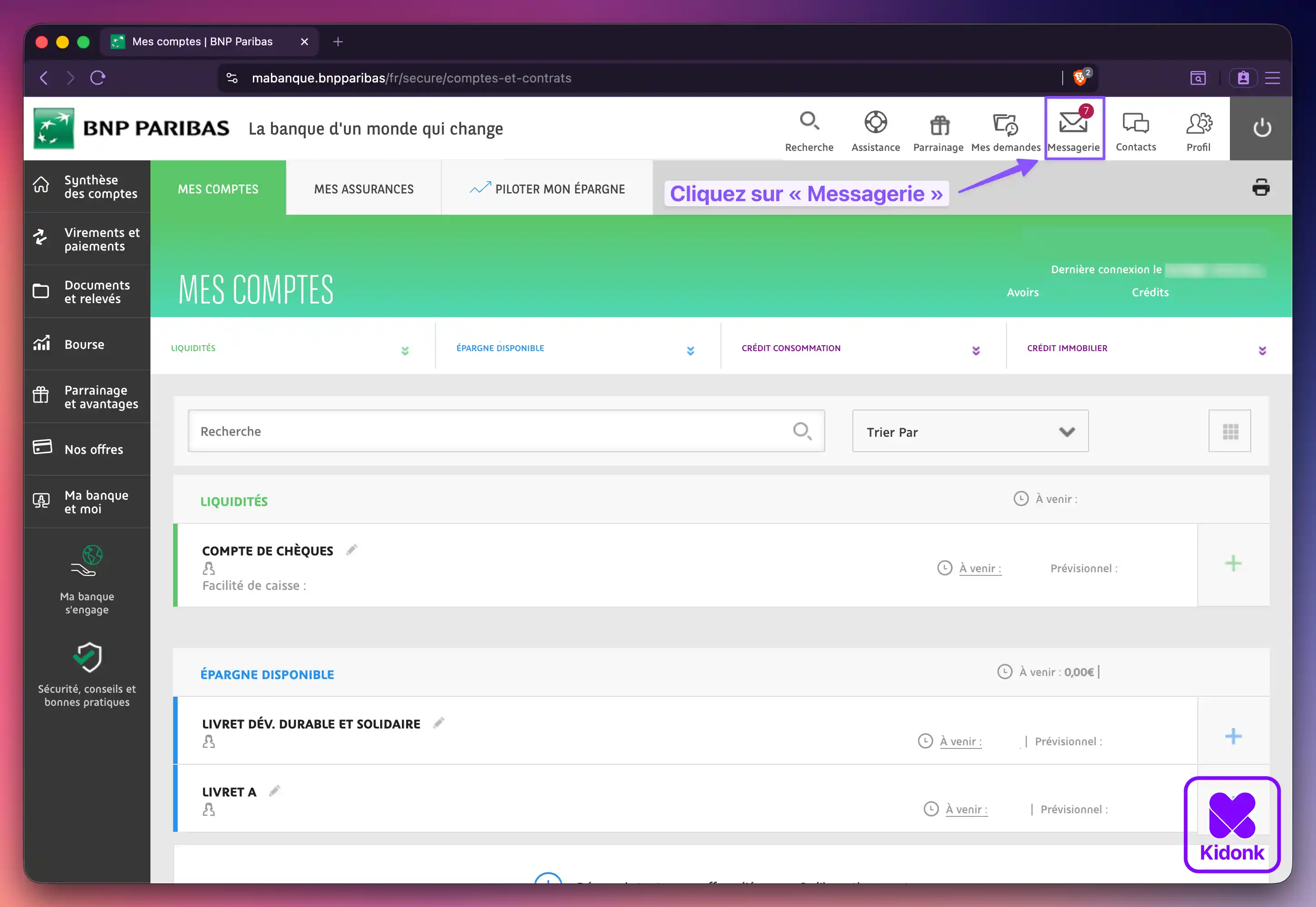Select the Piloter mon épargne tab
The width and height of the screenshot is (1316, 907).
pyautogui.click(x=547, y=188)
